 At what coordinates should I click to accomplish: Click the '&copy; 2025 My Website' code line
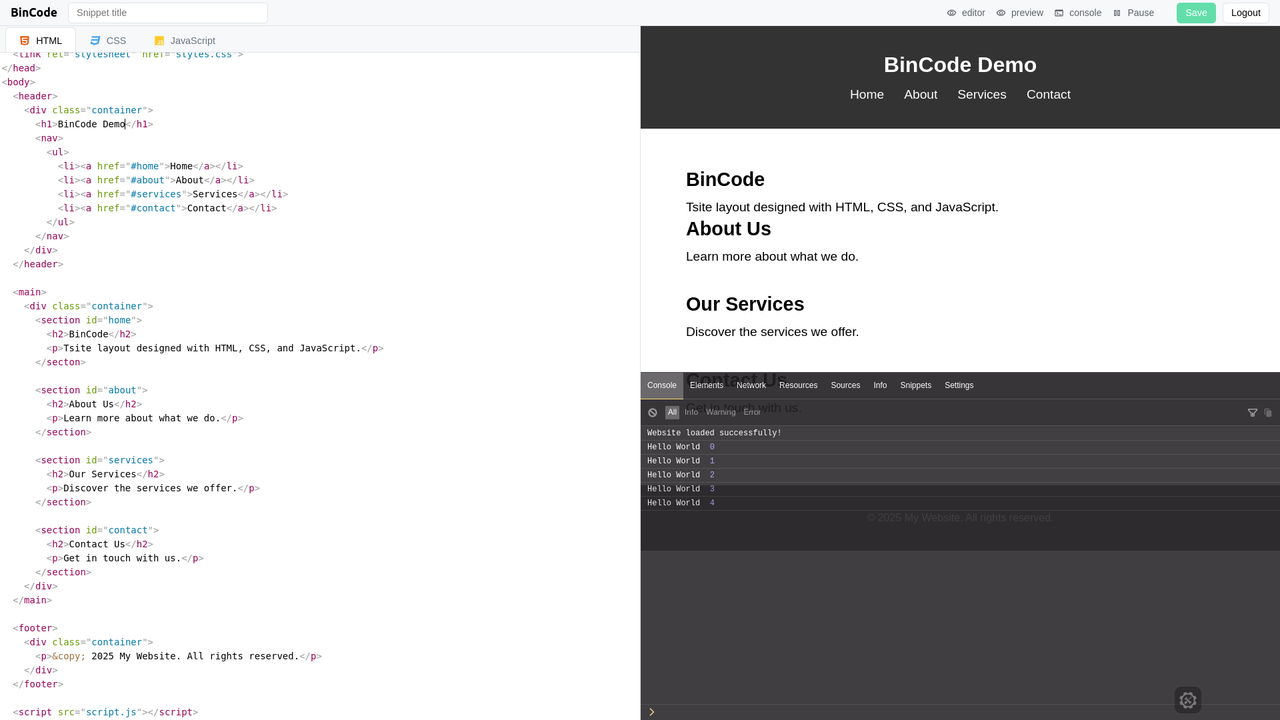178,656
